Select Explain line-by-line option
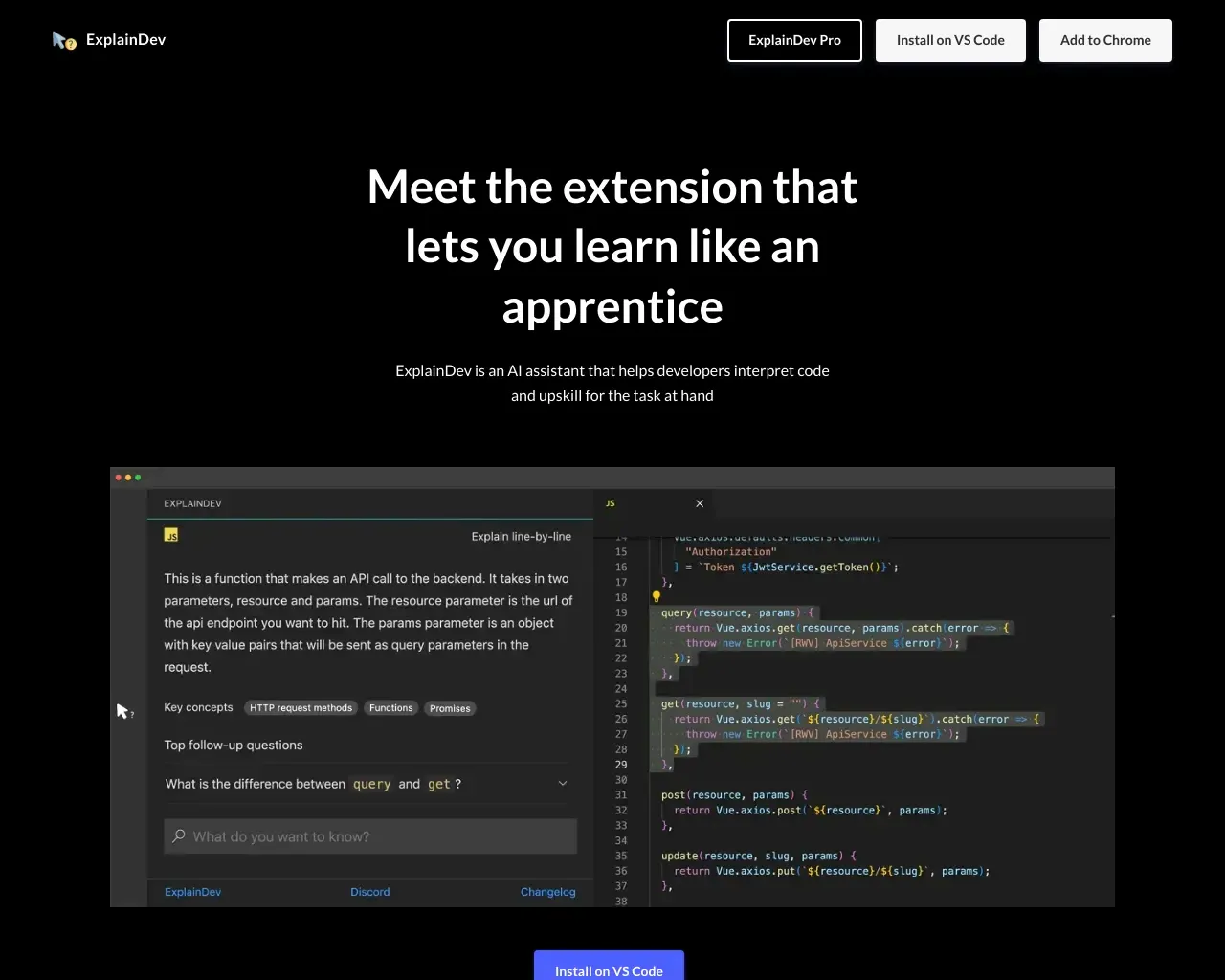1225x980 pixels. pyautogui.click(x=521, y=536)
